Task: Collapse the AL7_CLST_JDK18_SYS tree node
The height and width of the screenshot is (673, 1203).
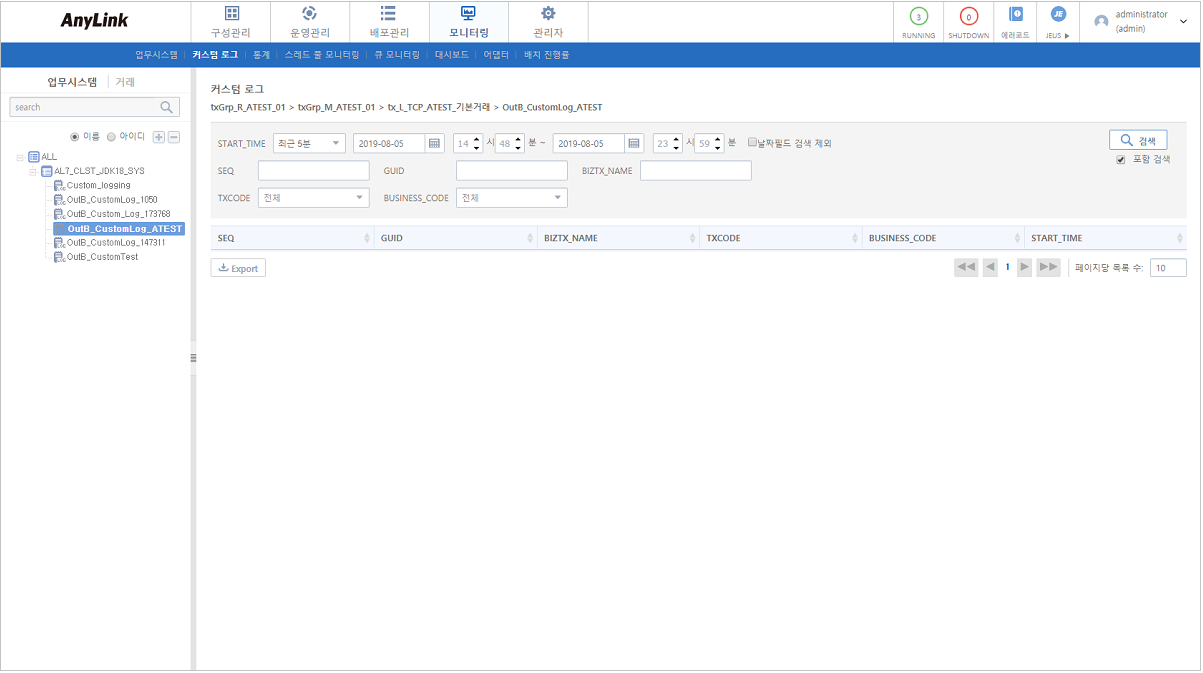Action: 33,170
